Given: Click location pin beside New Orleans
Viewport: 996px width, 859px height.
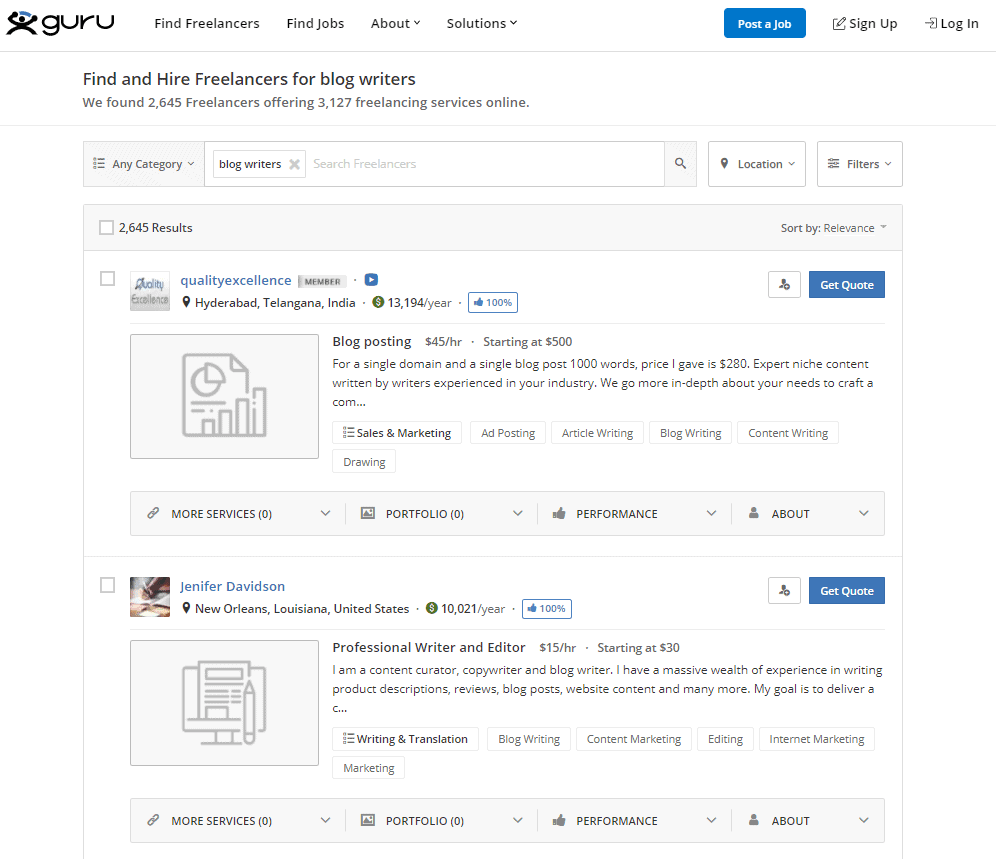Looking at the screenshot, I should coord(186,608).
